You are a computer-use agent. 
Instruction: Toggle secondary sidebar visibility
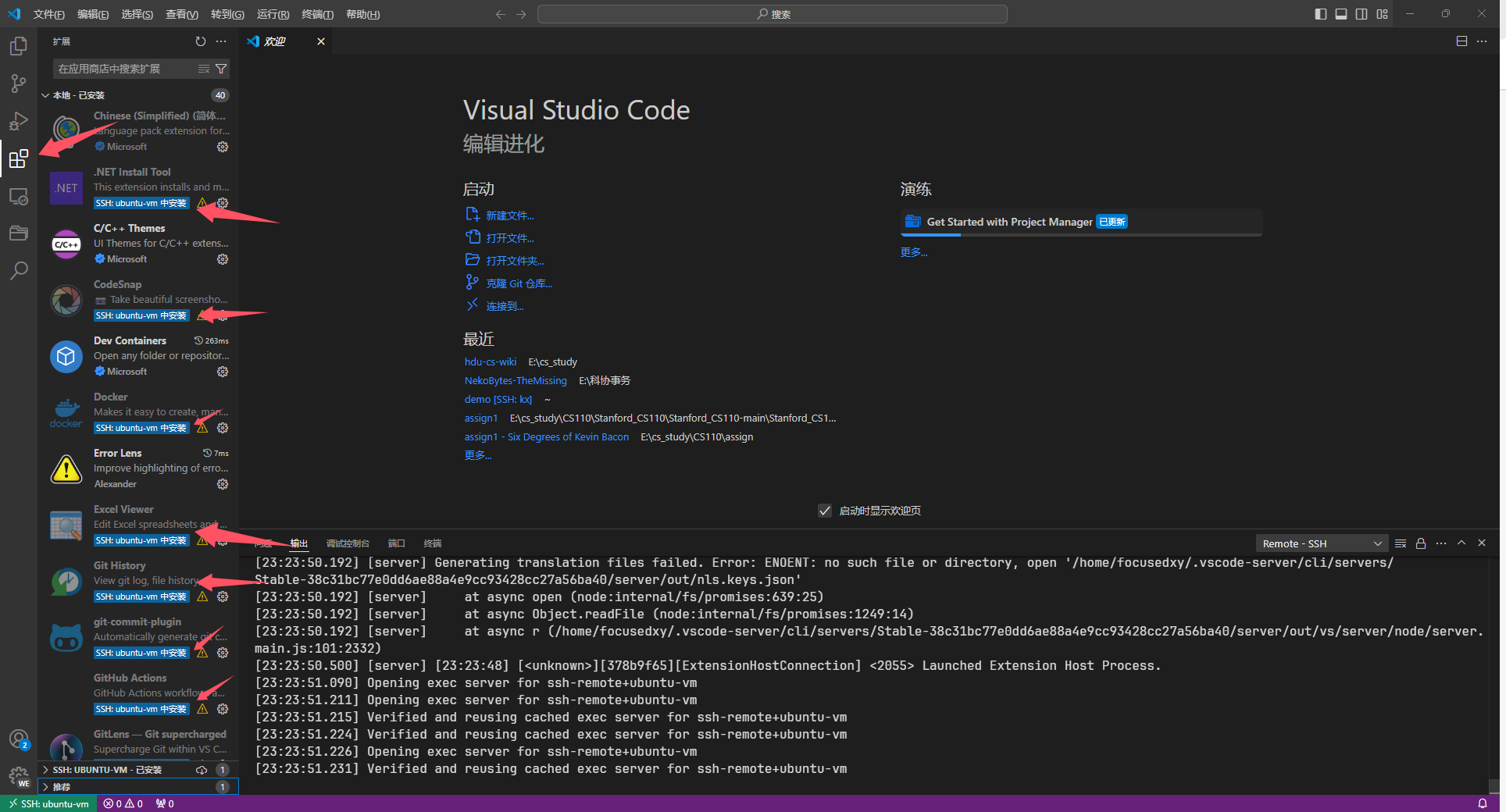click(1361, 14)
